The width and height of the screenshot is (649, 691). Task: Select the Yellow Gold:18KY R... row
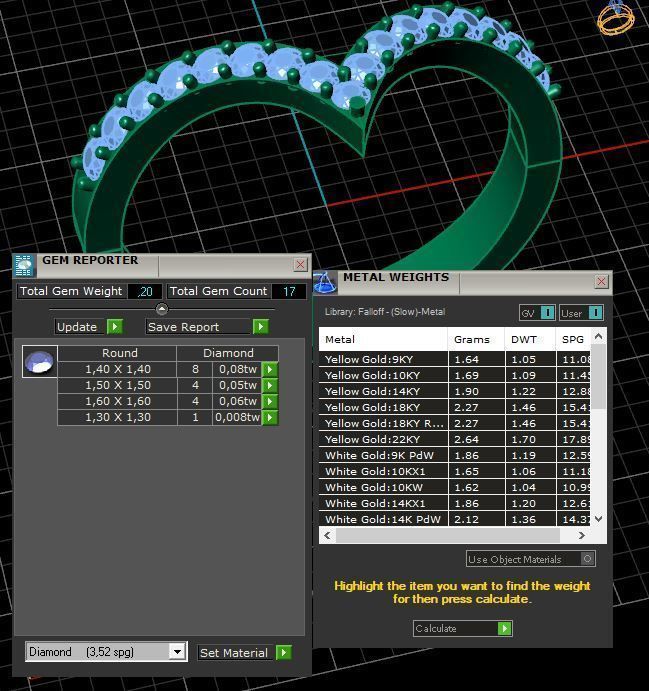coord(454,424)
